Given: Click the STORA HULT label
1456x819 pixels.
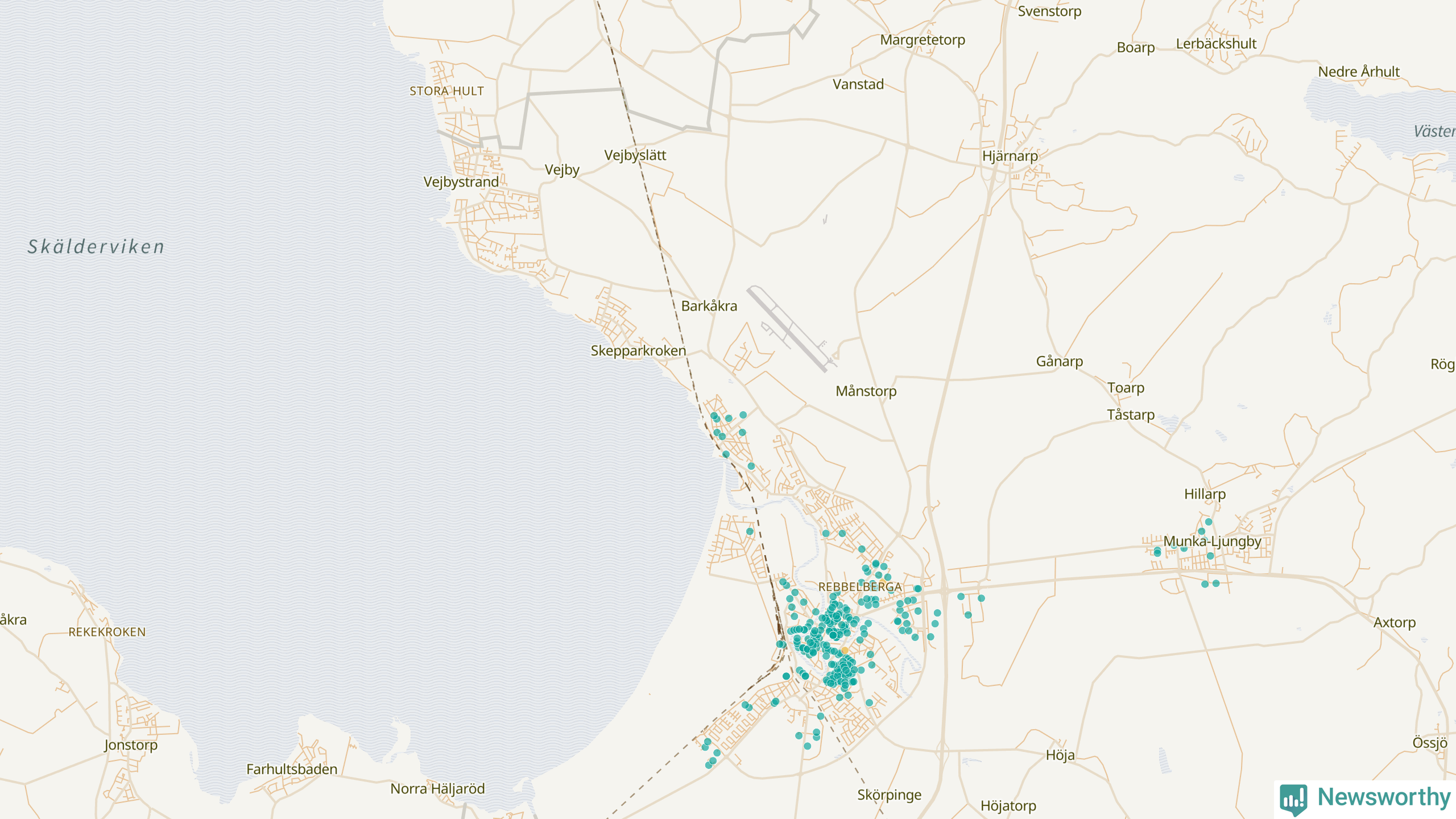Looking at the screenshot, I should (x=446, y=91).
